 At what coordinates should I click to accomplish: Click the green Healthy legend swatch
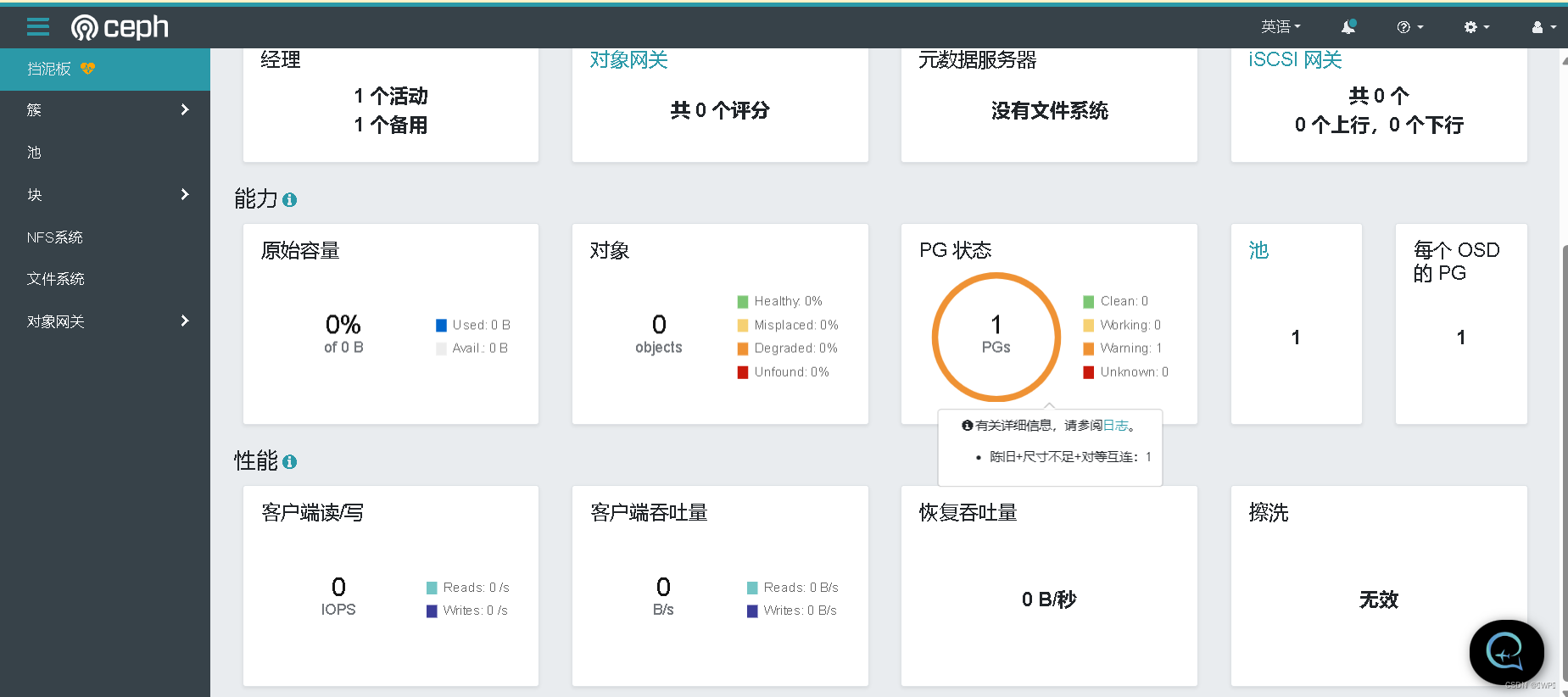click(x=743, y=302)
